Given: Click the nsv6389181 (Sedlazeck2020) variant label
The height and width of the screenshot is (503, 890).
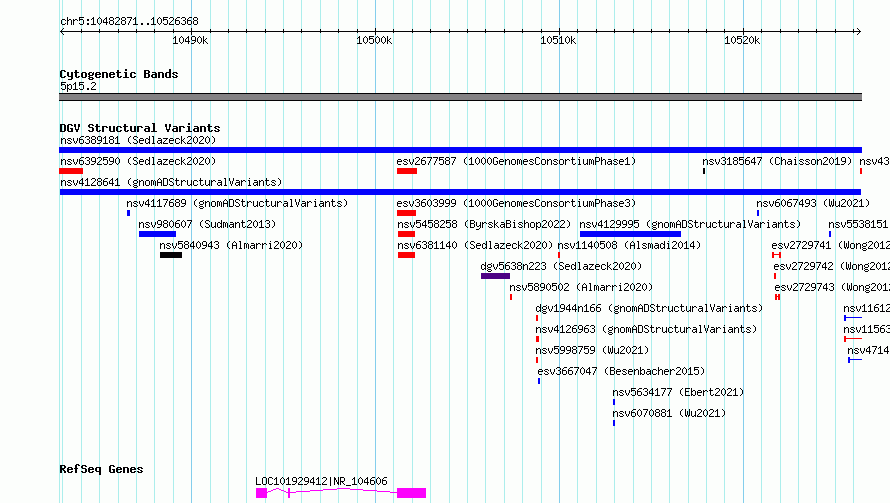Looking at the screenshot, I should click(x=138, y=140).
